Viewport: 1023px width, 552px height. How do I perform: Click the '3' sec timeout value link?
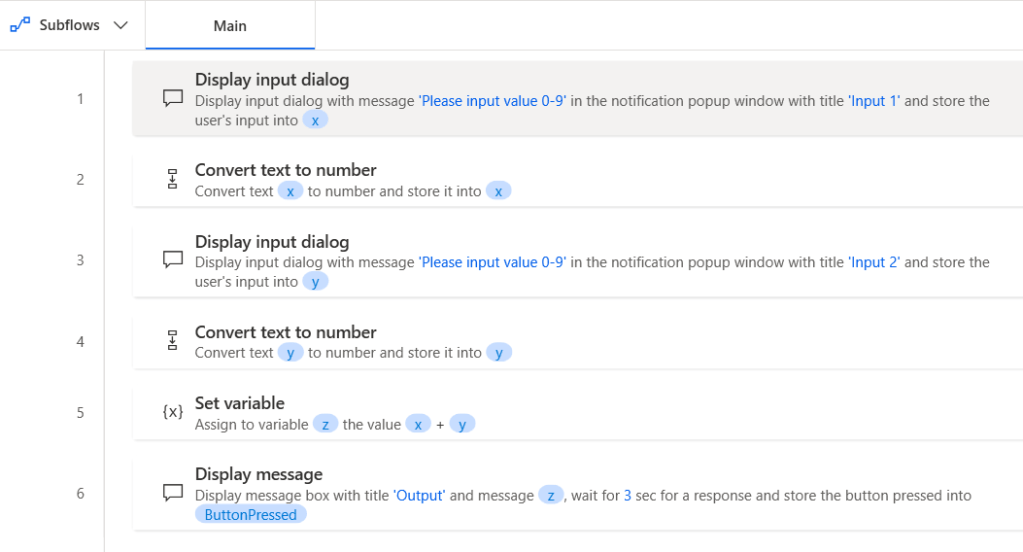[x=627, y=496]
